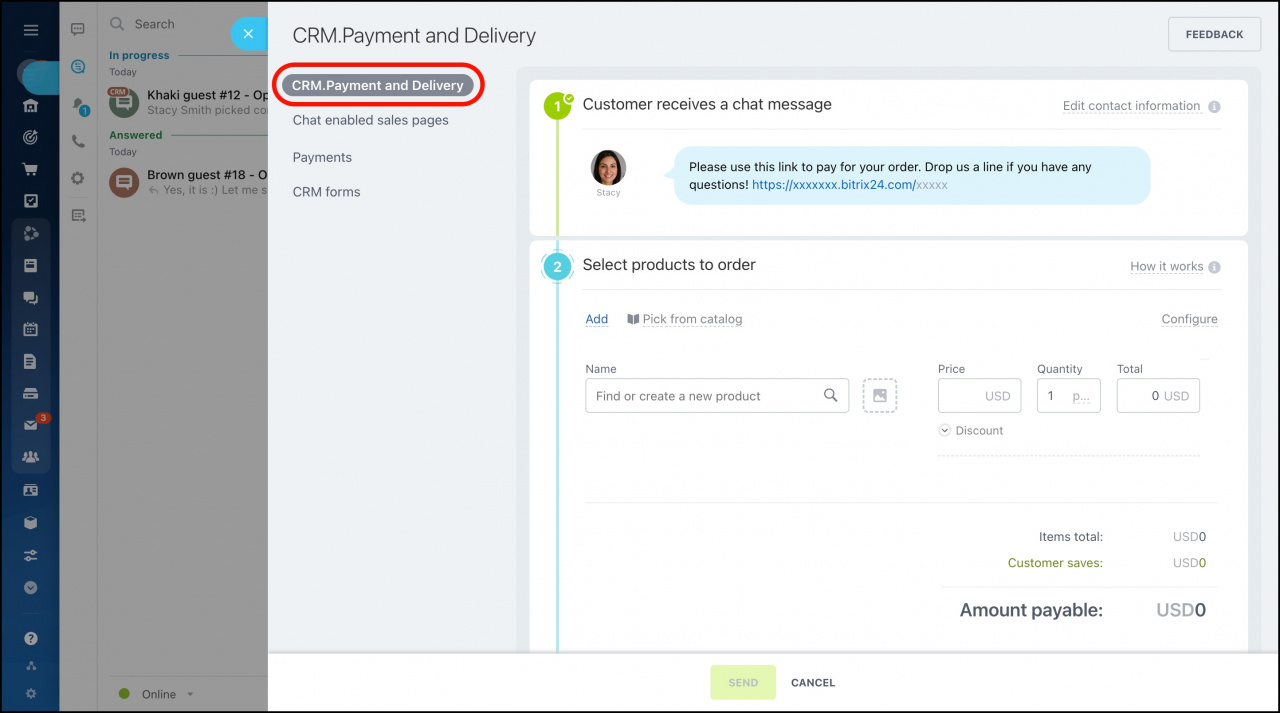1280x713 pixels.
Task: Open the help question mark icon
Action: click(x=31, y=638)
